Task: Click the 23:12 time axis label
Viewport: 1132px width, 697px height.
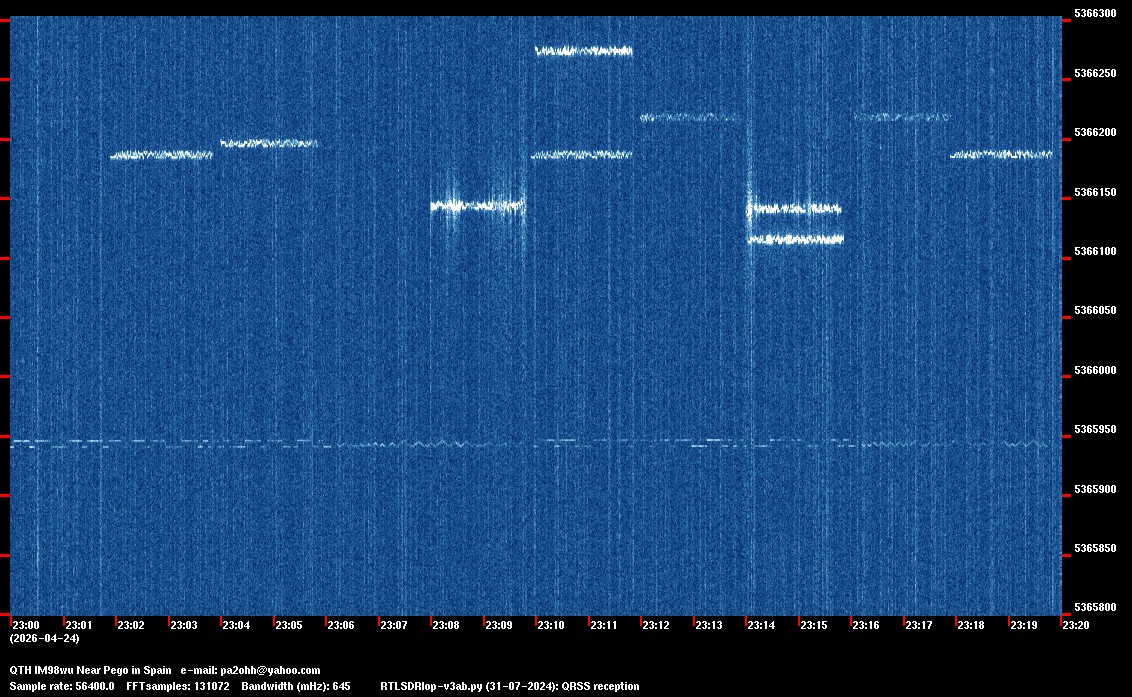Action: click(x=656, y=625)
